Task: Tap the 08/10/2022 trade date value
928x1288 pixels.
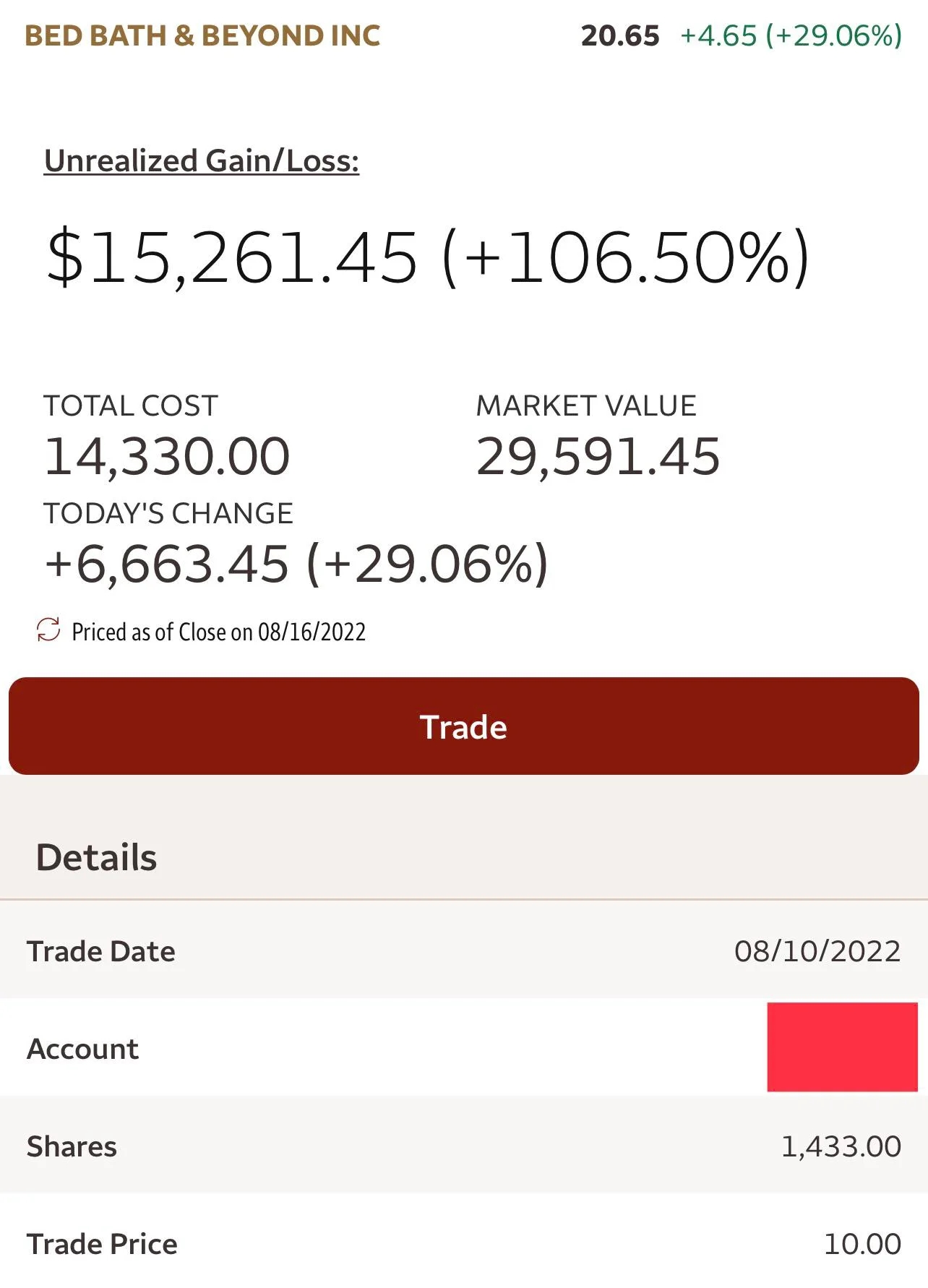Action: point(817,951)
